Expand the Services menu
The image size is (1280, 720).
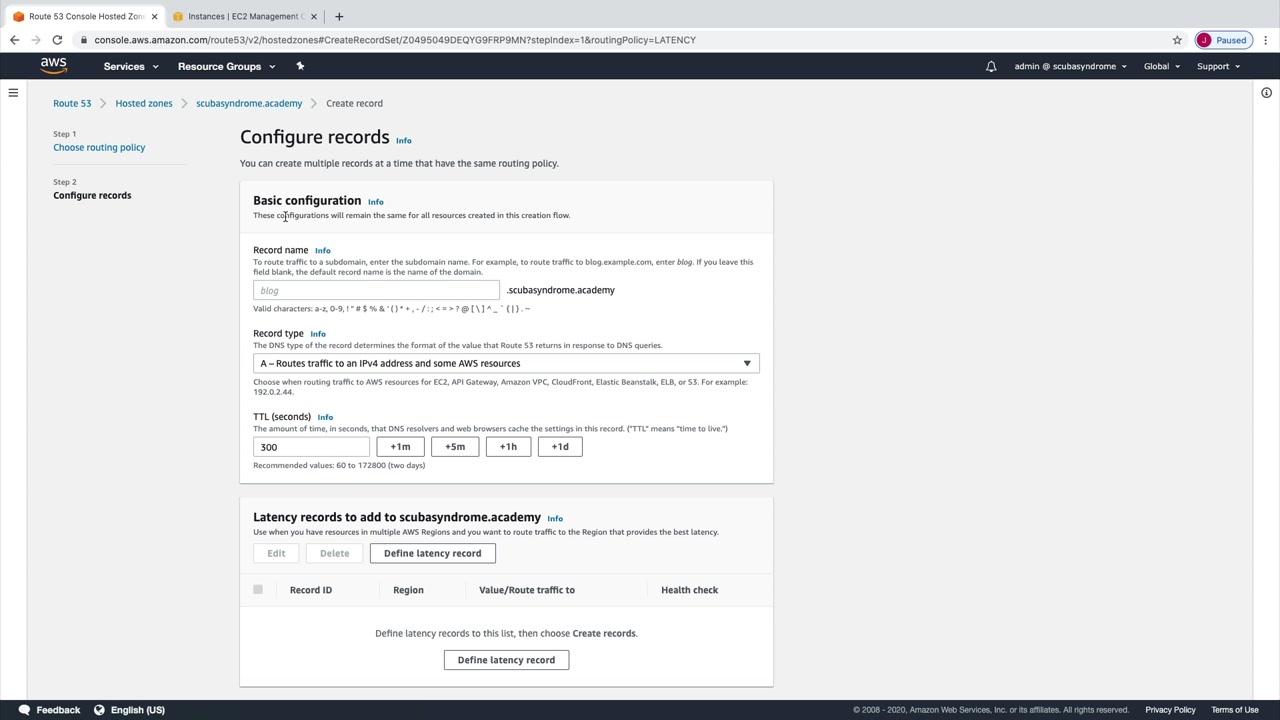(131, 66)
